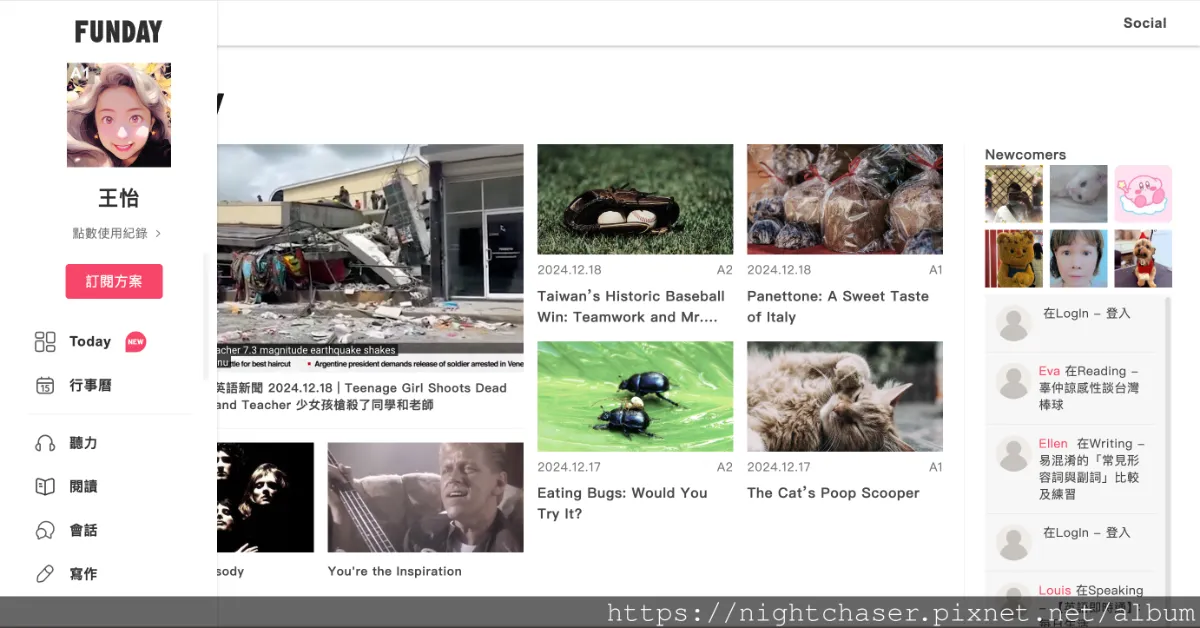Click the Today grid icon in sidebar

coord(45,342)
